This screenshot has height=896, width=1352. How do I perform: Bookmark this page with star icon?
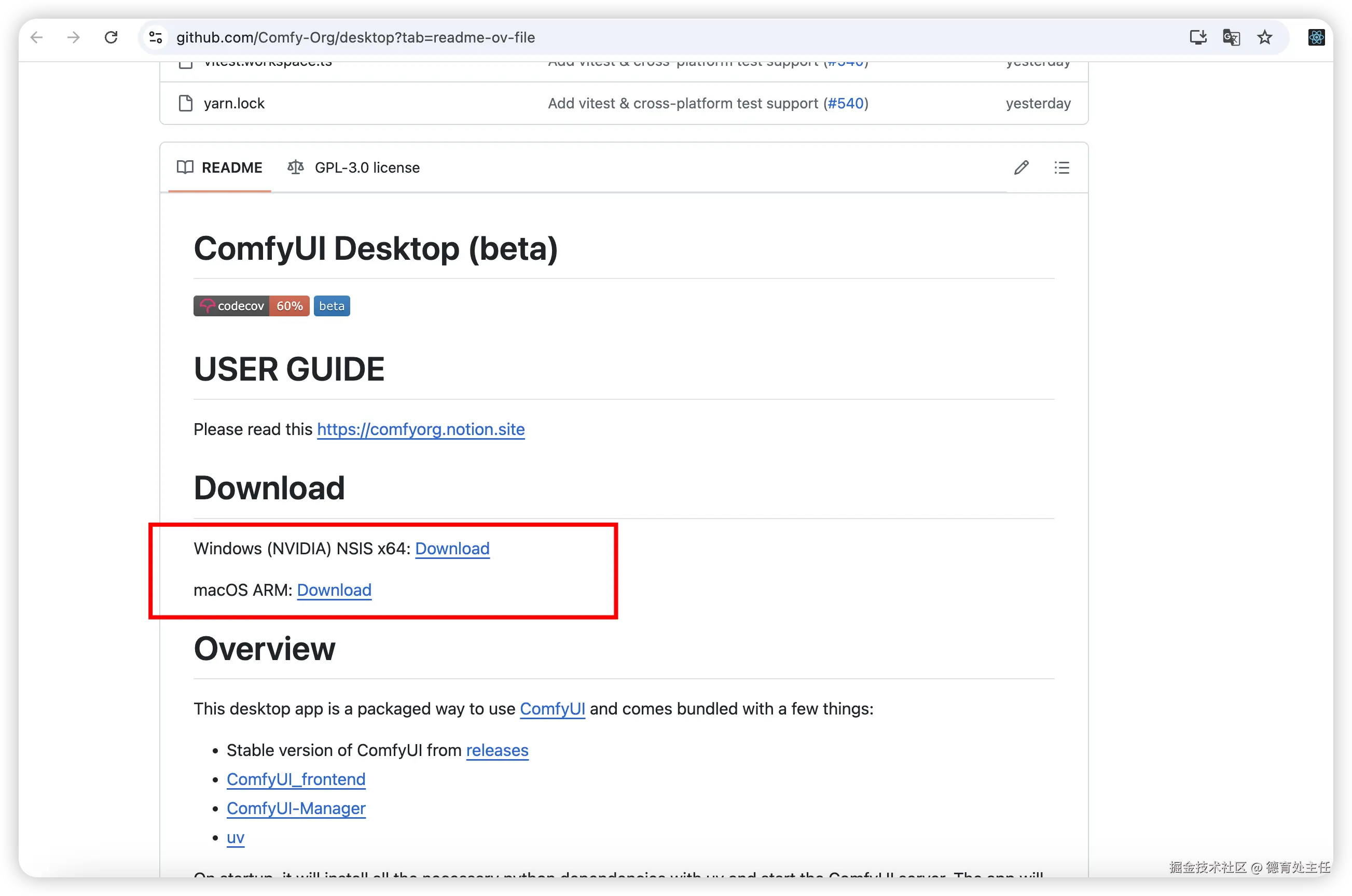click(1264, 38)
